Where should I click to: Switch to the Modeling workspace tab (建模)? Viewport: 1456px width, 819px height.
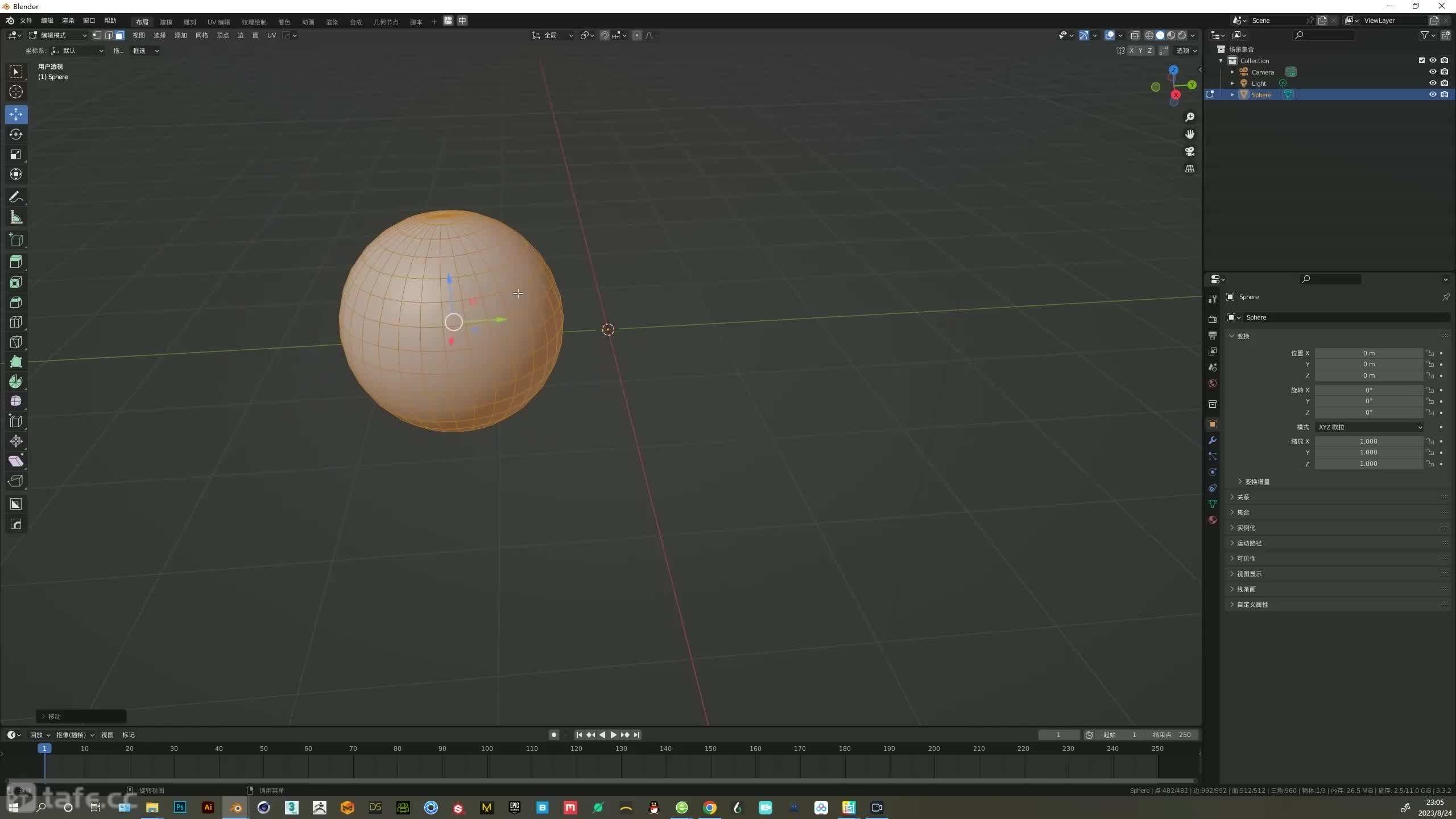[166, 22]
